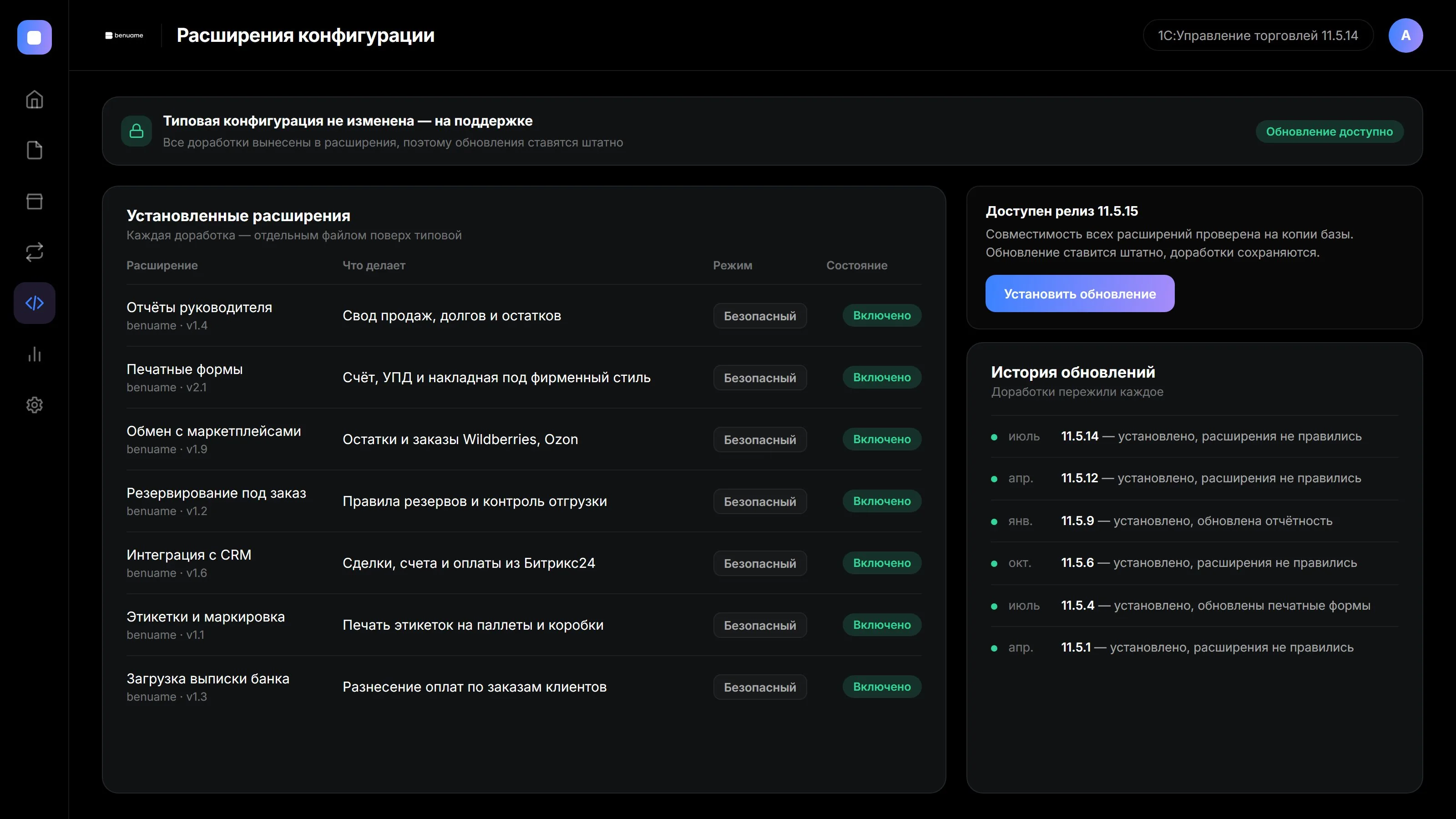Click the Состояние column header
This screenshot has width=1456, height=819.
tap(856, 265)
